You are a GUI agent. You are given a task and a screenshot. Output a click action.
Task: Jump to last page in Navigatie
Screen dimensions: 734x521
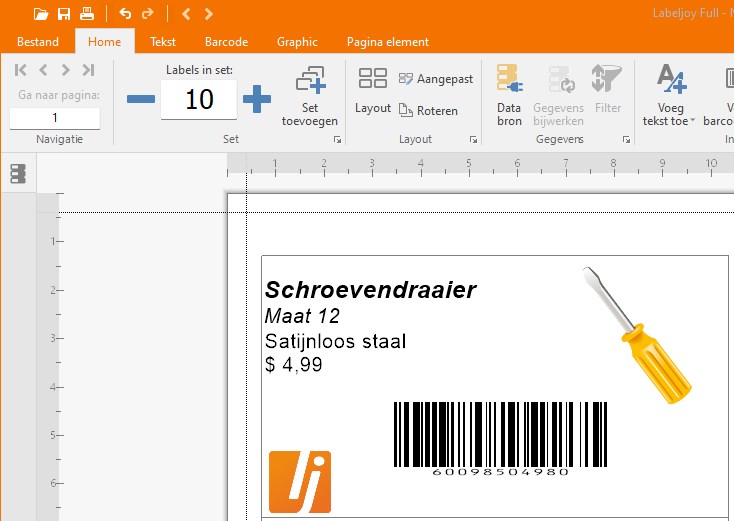(88, 70)
